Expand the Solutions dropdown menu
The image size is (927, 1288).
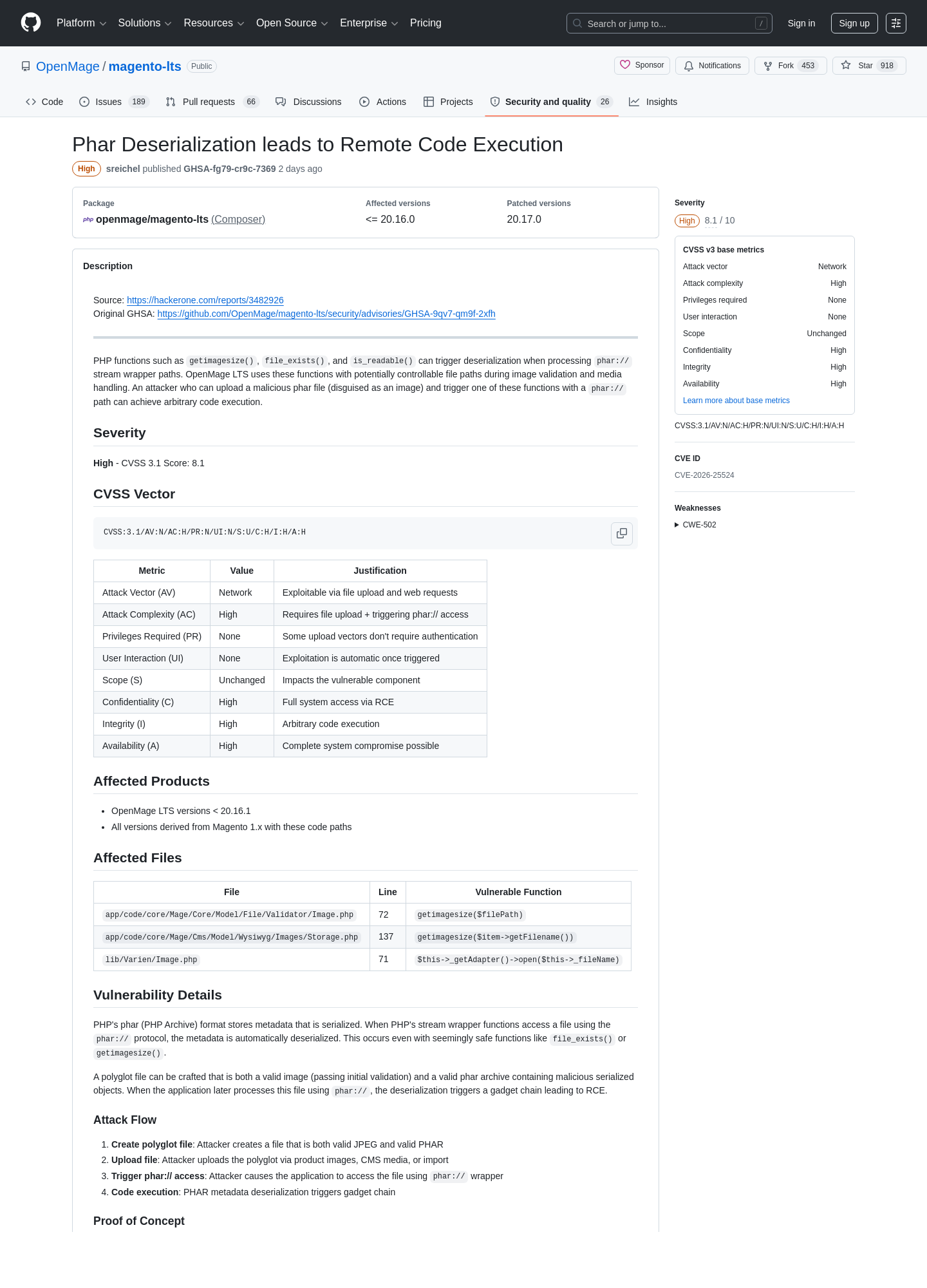point(145,23)
